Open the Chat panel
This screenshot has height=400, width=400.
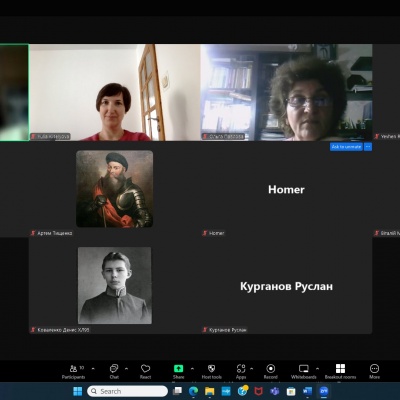(114, 372)
